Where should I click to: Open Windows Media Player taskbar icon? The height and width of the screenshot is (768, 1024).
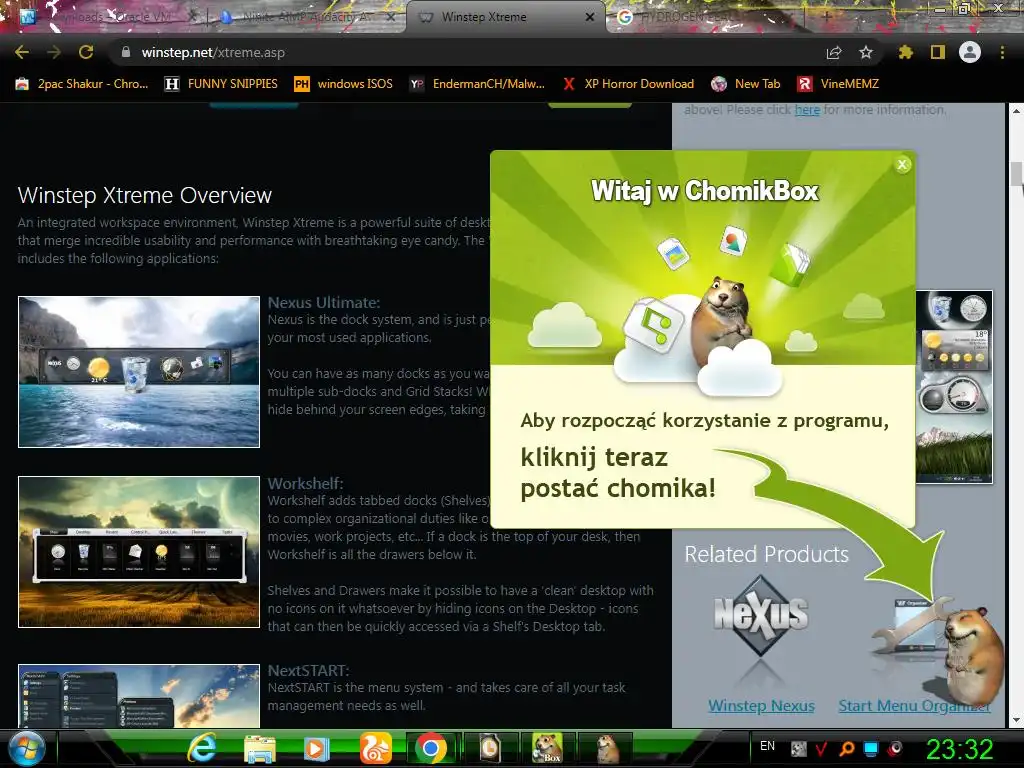click(x=316, y=748)
